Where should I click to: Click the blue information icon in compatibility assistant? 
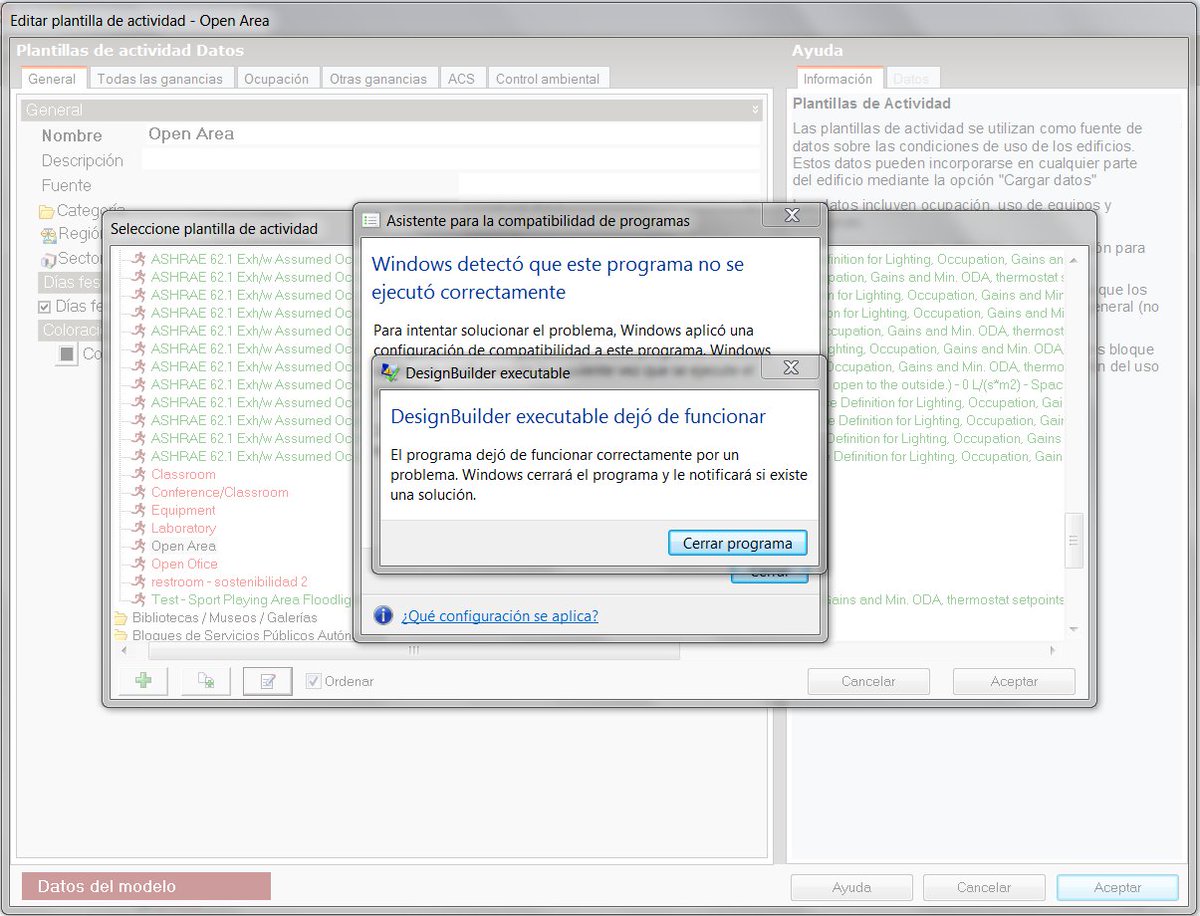383,615
